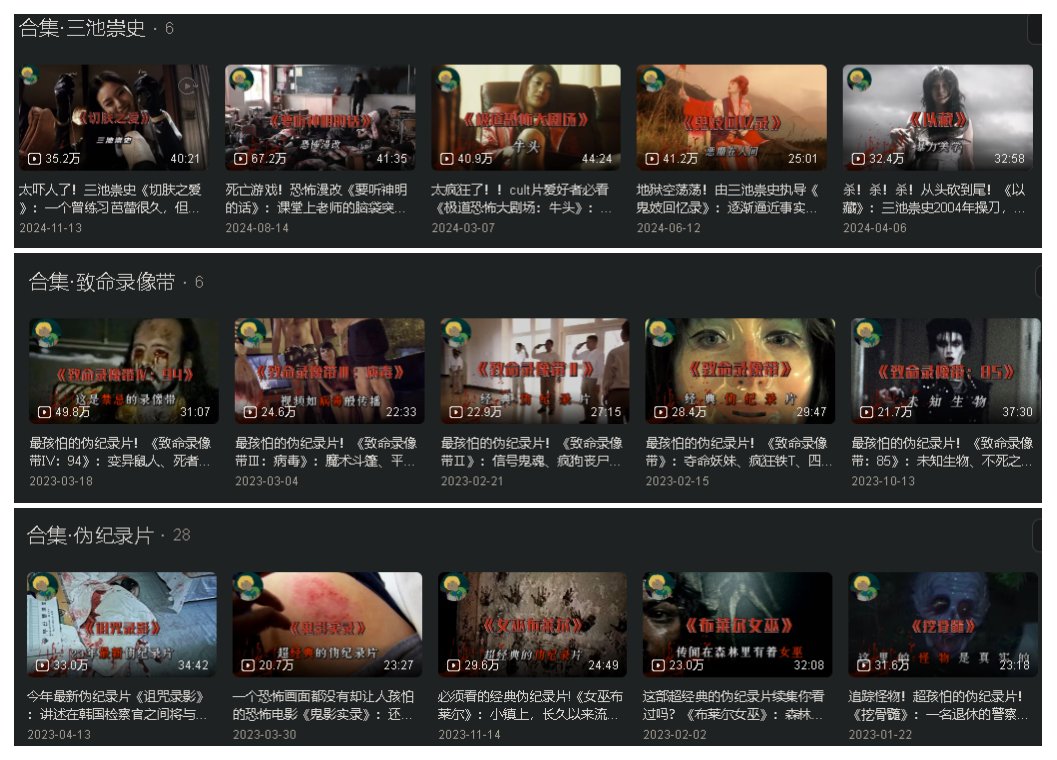Screen dimensions: 1057x760
Task: Click the play count icon showing 23.0万
Action: pyautogui.click(x=658, y=666)
